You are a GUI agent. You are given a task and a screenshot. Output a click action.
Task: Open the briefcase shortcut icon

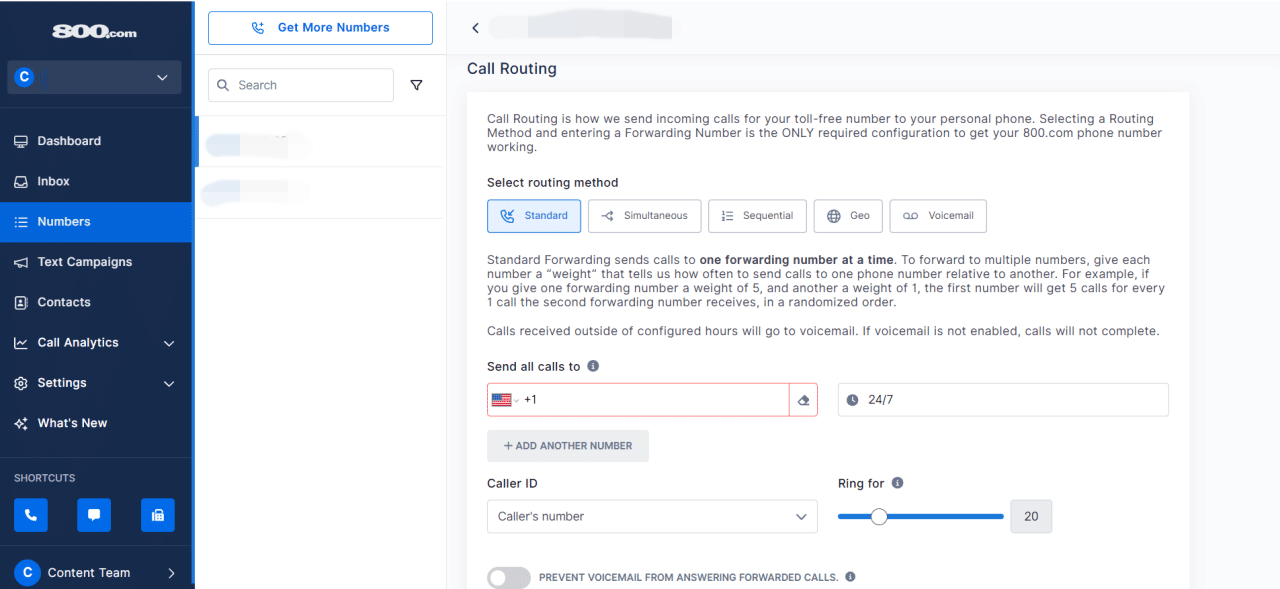pyautogui.click(x=157, y=514)
